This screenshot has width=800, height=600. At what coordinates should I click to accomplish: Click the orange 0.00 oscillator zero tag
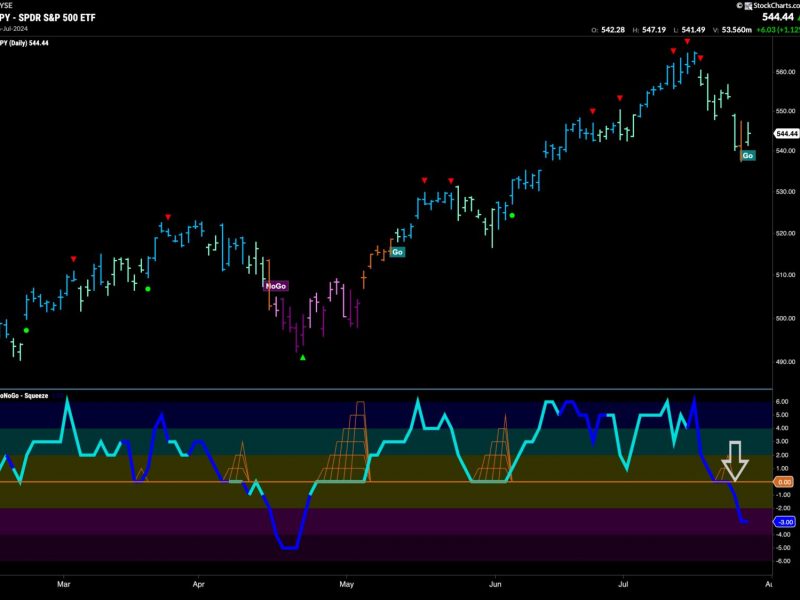(x=784, y=482)
